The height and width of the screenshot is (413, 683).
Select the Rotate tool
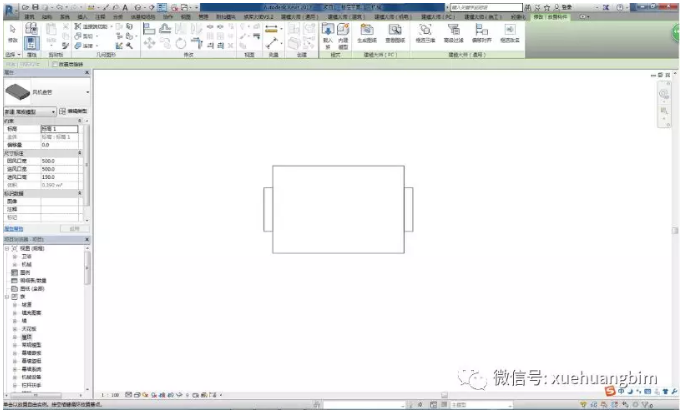[181, 43]
